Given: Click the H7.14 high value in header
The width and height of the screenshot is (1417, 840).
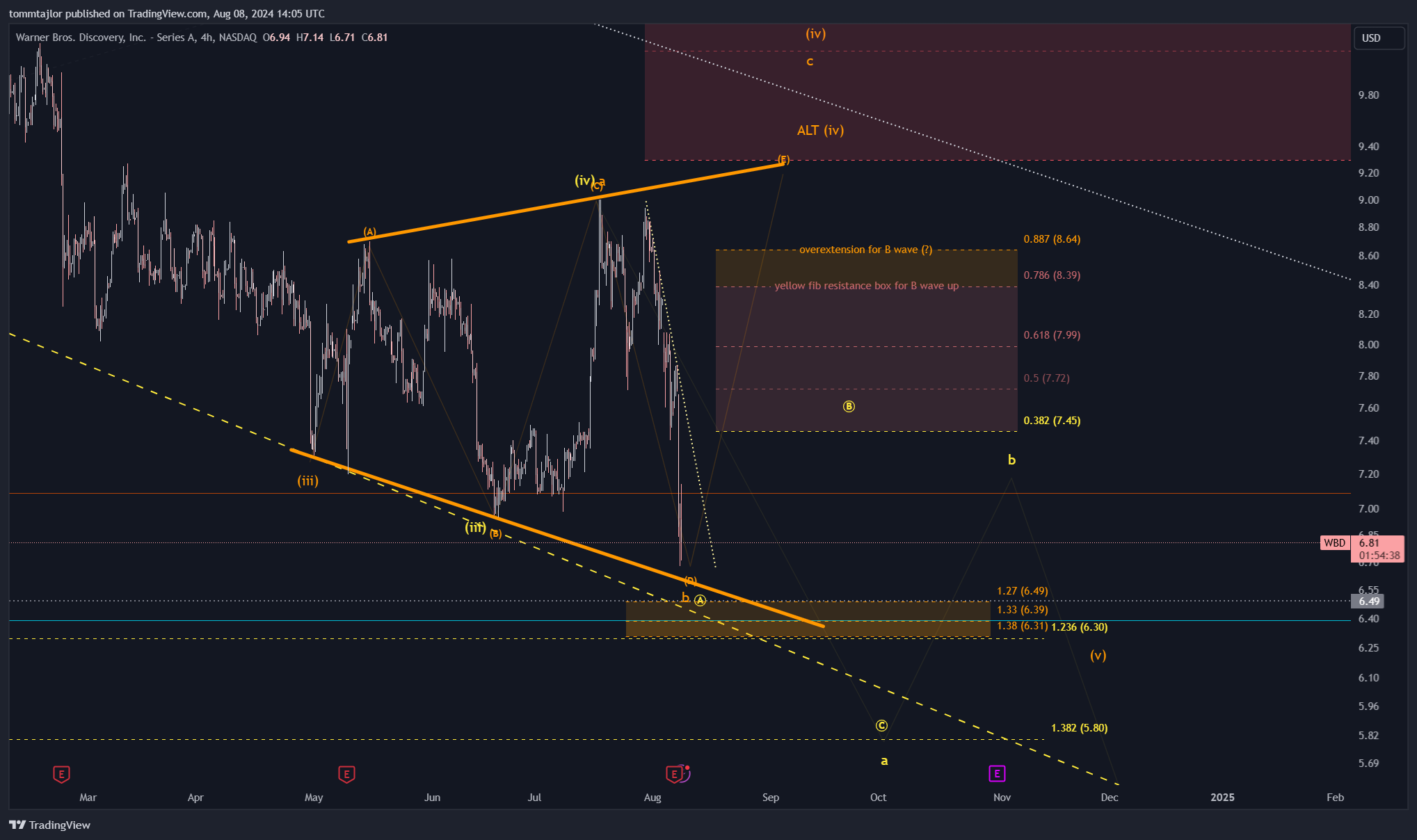Looking at the screenshot, I should pos(310,38).
